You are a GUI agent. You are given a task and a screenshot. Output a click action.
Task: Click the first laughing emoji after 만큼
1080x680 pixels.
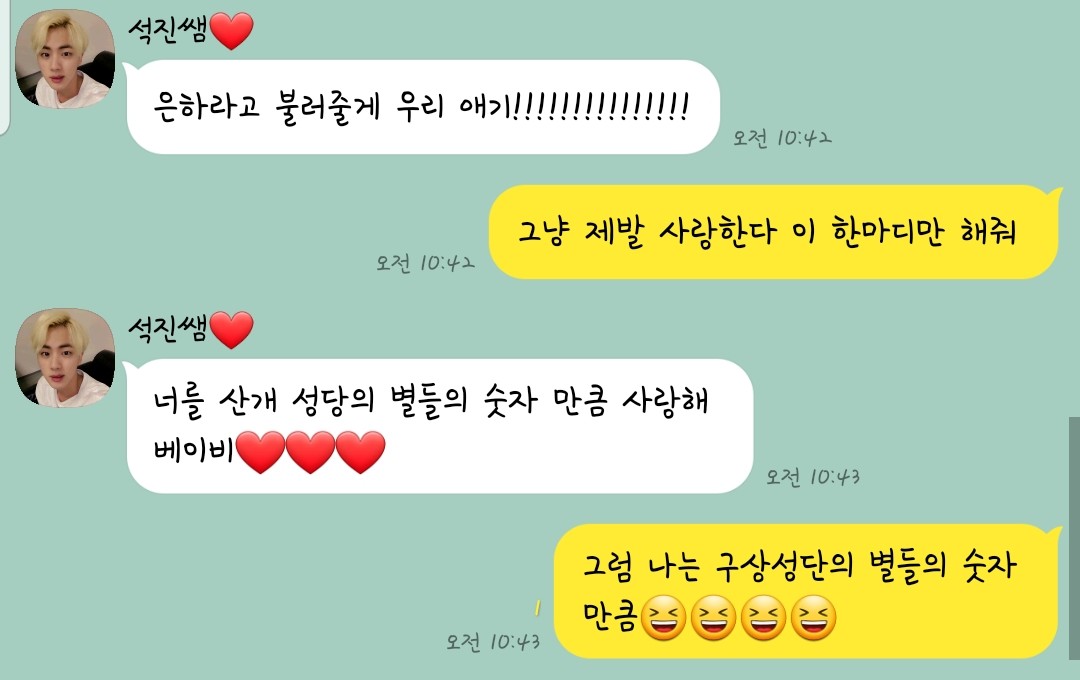663,617
